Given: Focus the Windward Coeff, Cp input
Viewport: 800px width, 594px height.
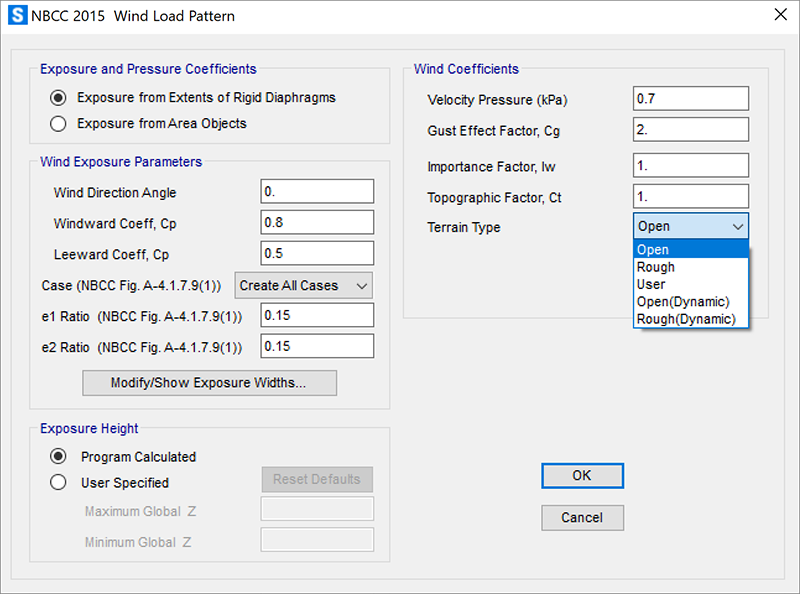Looking at the screenshot, I should click(317, 223).
